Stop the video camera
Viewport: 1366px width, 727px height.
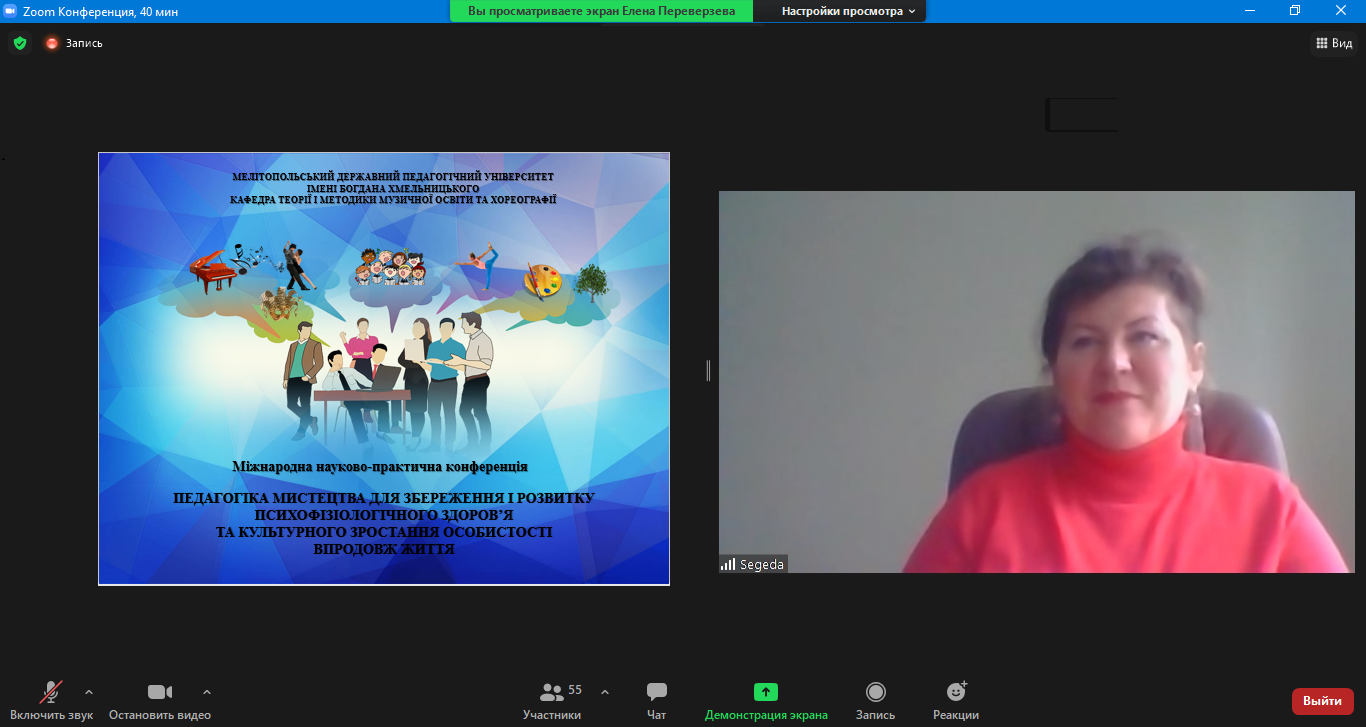point(159,692)
